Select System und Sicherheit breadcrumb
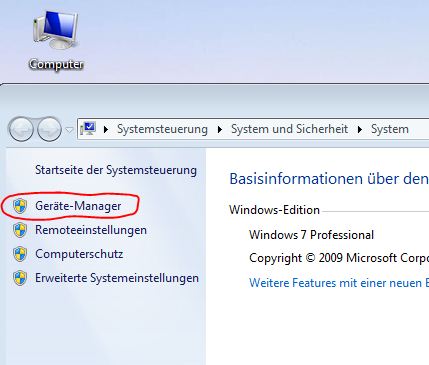 pyautogui.click(x=289, y=129)
